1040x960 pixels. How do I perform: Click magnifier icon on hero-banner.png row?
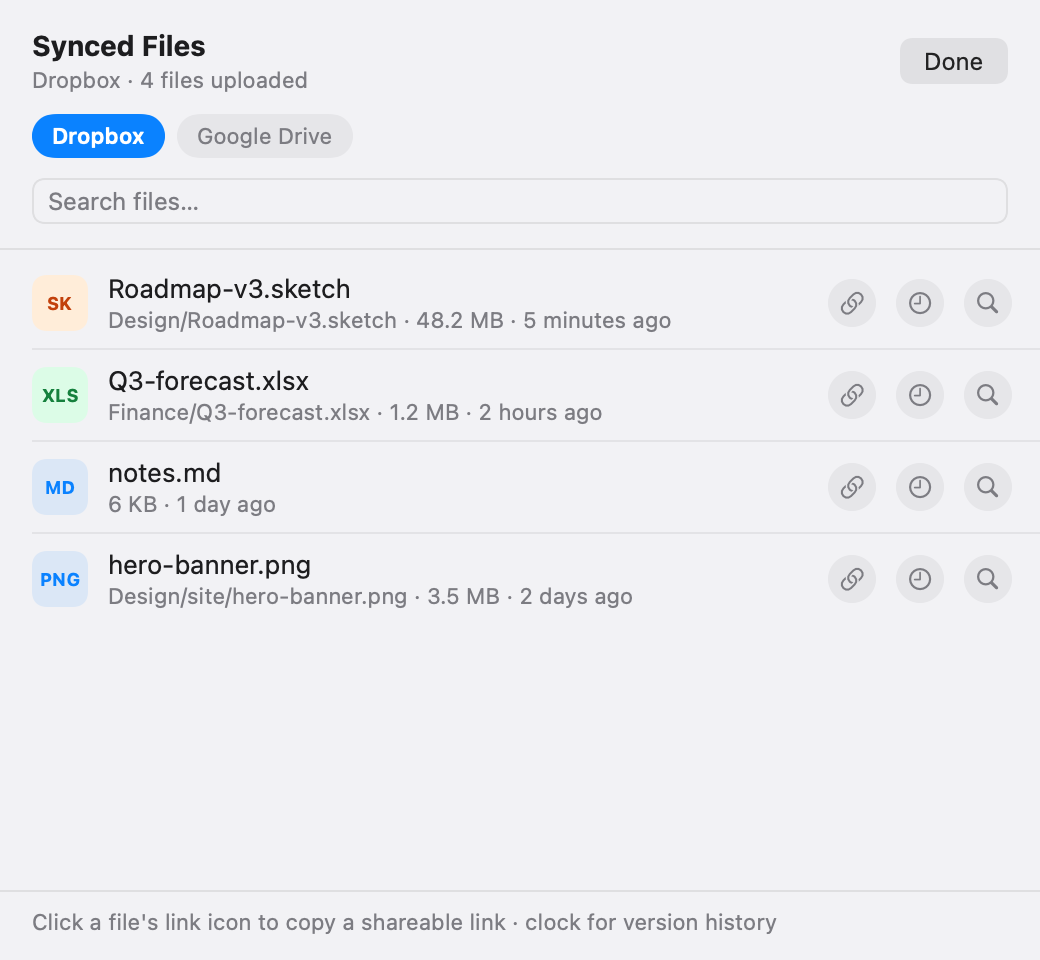[988, 579]
